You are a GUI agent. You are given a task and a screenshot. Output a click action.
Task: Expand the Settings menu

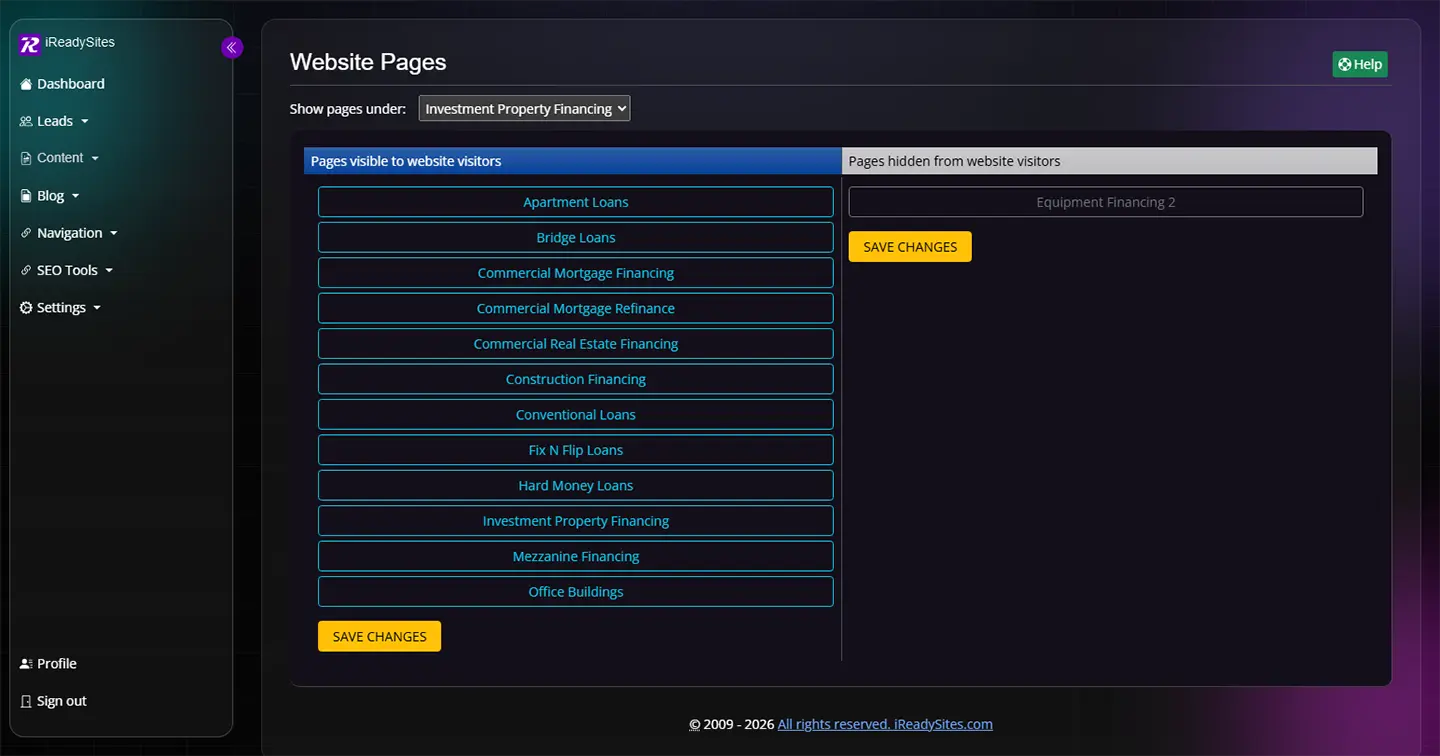point(61,308)
